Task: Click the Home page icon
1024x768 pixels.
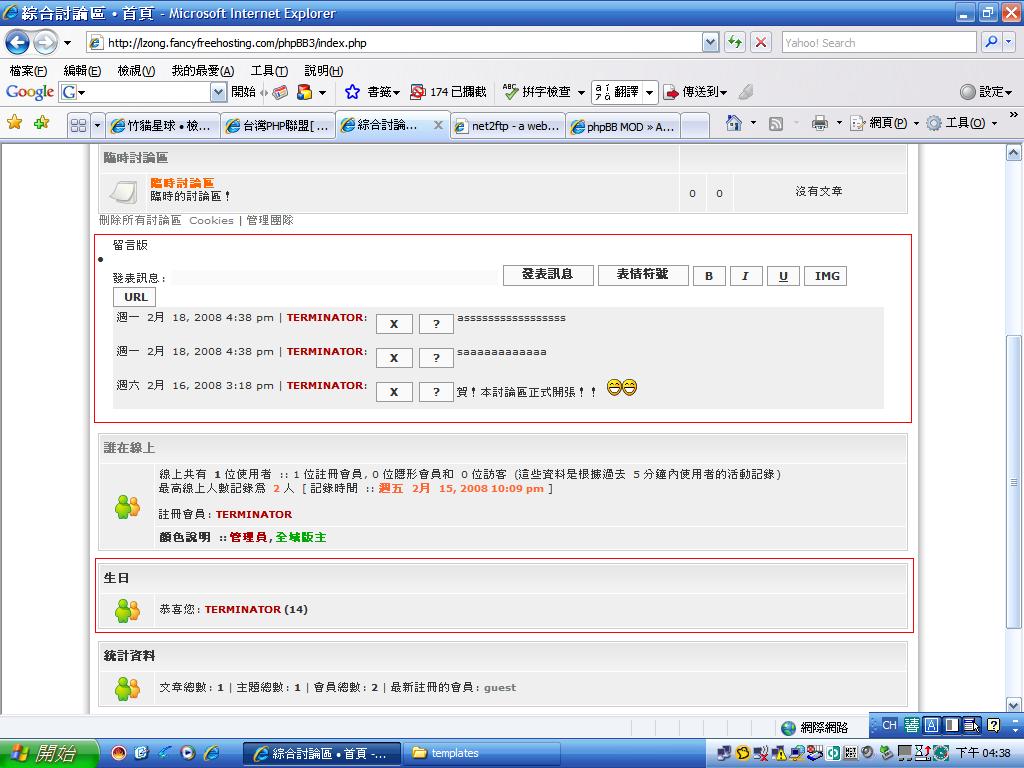Action: [x=734, y=123]
